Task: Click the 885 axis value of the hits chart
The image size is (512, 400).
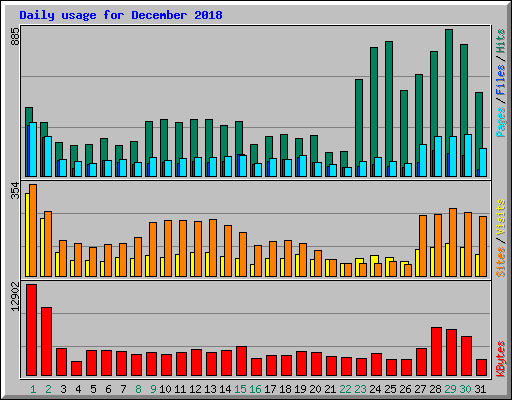Action: click(x=15, y=37)
